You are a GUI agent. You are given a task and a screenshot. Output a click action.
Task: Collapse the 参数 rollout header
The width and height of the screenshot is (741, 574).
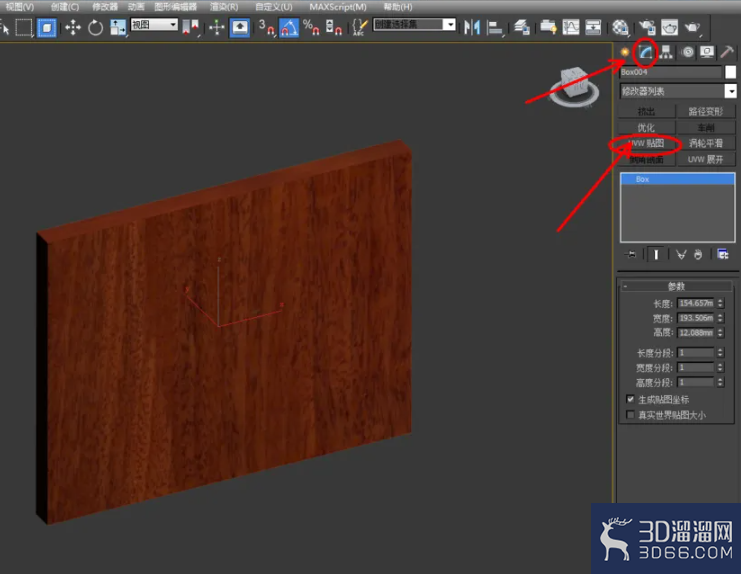click(x=676, y=286)
